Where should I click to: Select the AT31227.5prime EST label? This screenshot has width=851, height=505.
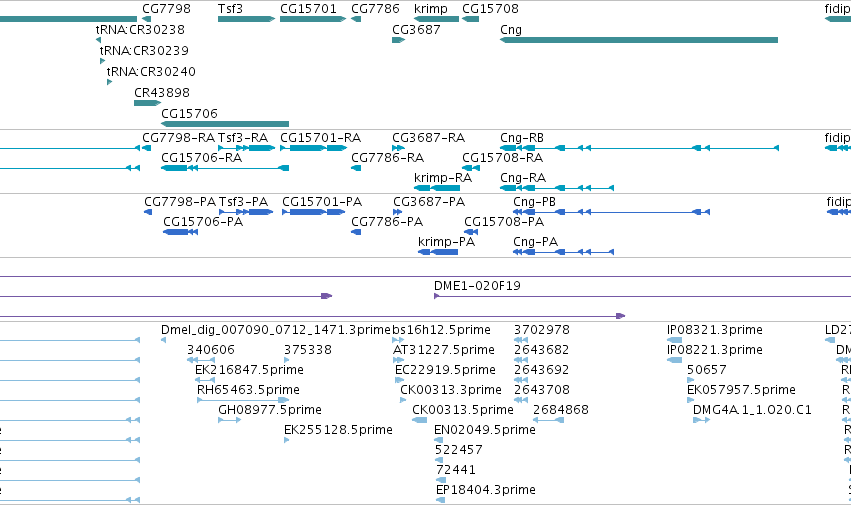[444, 350]
